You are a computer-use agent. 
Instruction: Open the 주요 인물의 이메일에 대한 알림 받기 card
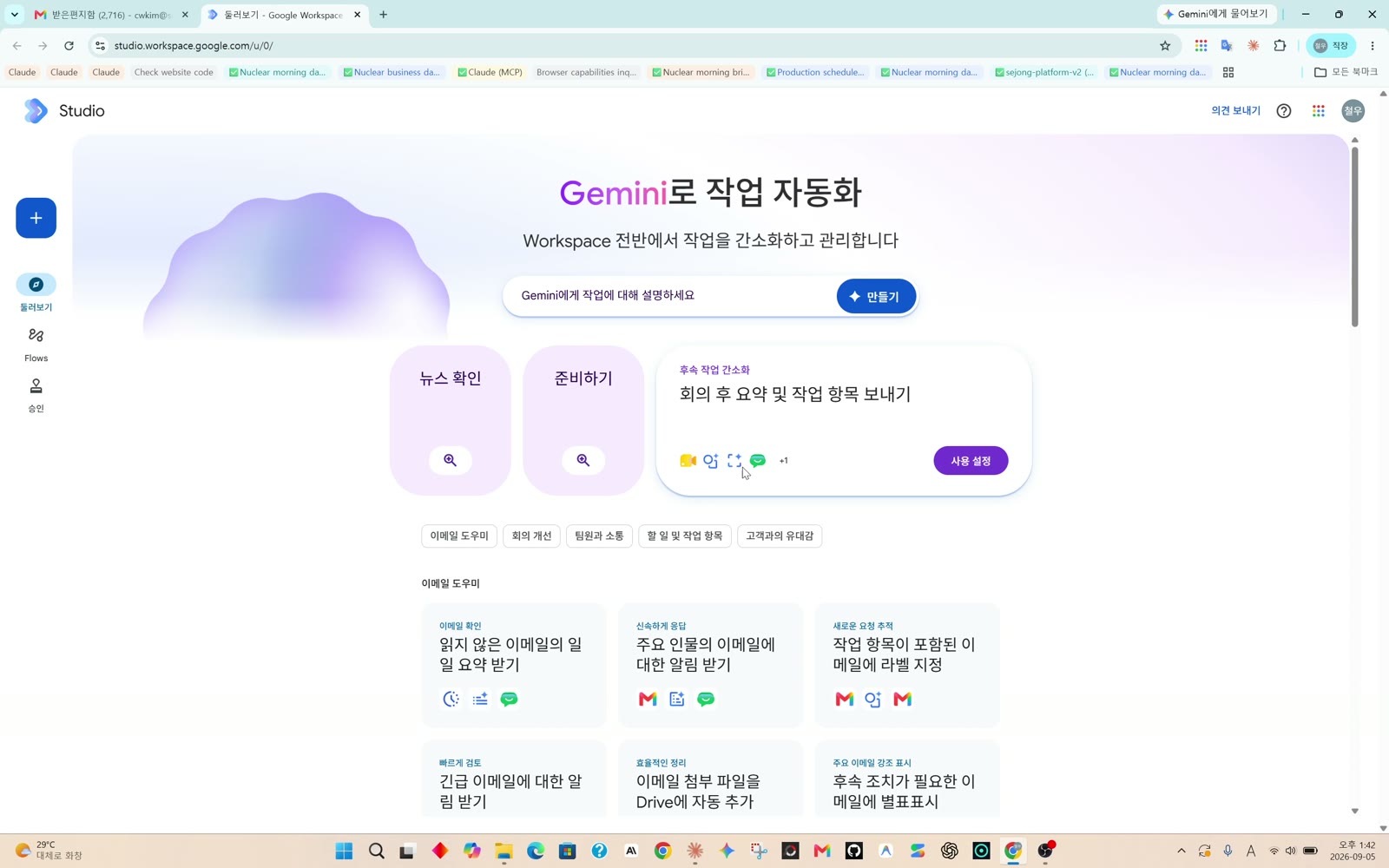(x=710, y=665)
